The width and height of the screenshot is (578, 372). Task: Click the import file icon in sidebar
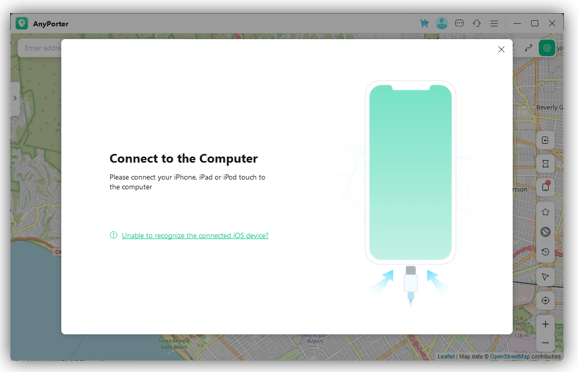tap(546, 140)
